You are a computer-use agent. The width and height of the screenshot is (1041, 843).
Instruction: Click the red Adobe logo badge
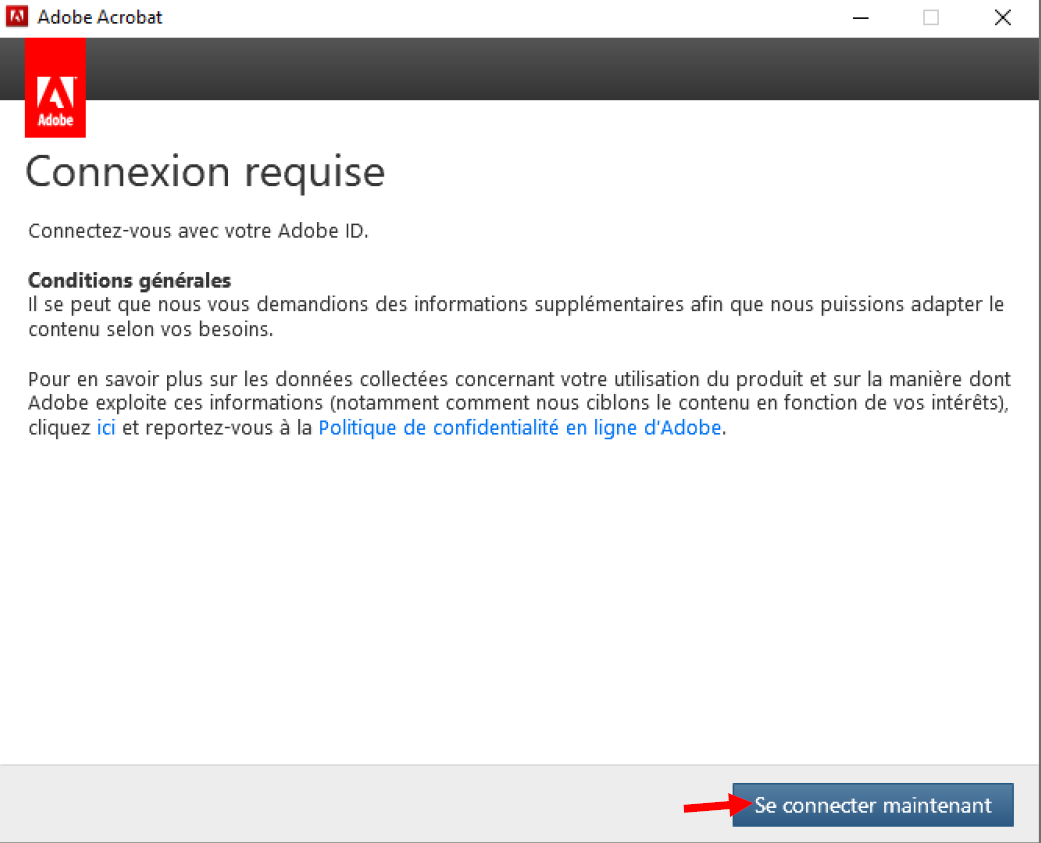pos(55,99)
